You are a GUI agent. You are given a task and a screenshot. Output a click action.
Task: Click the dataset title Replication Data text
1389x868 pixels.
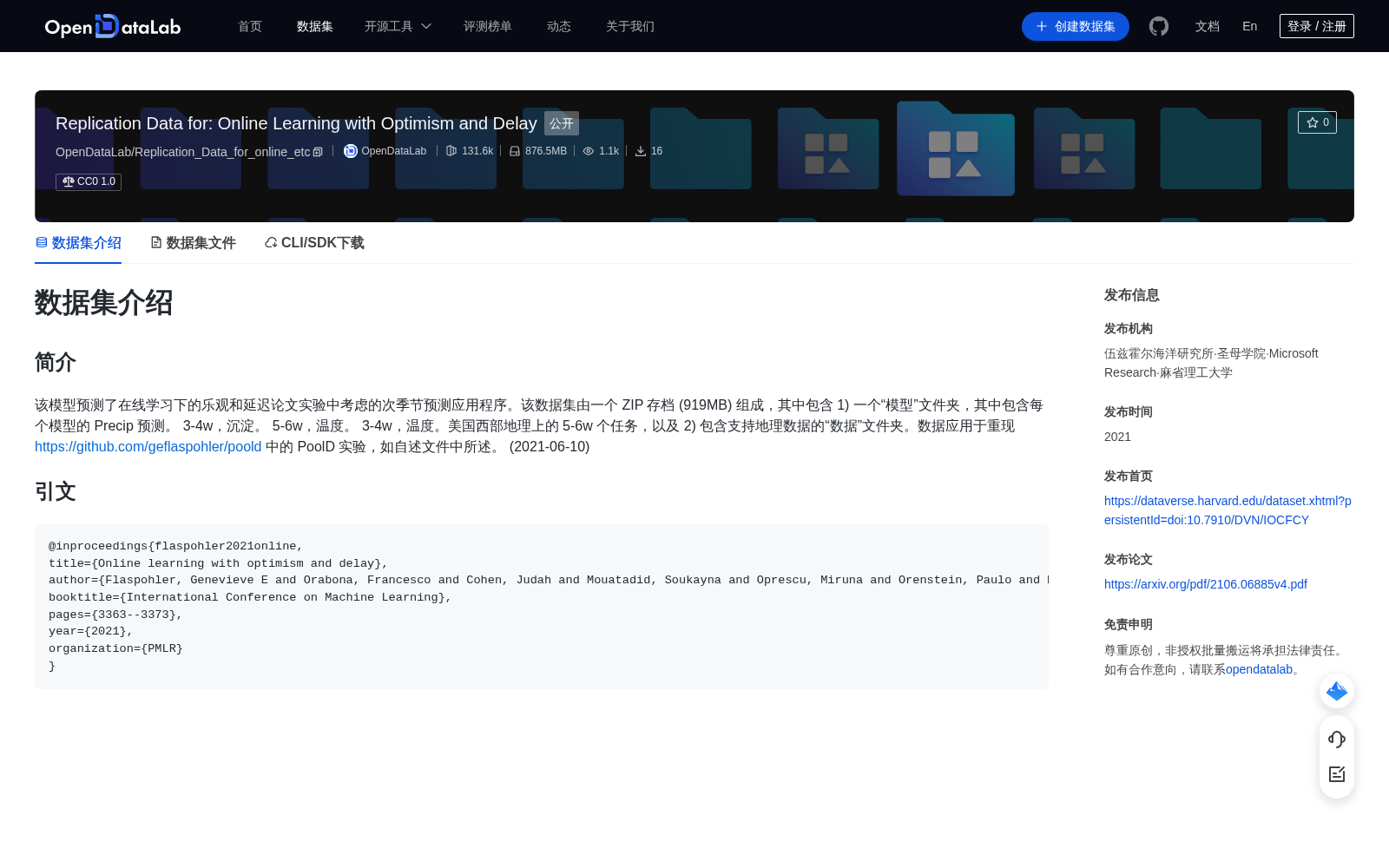coord(296,123)
